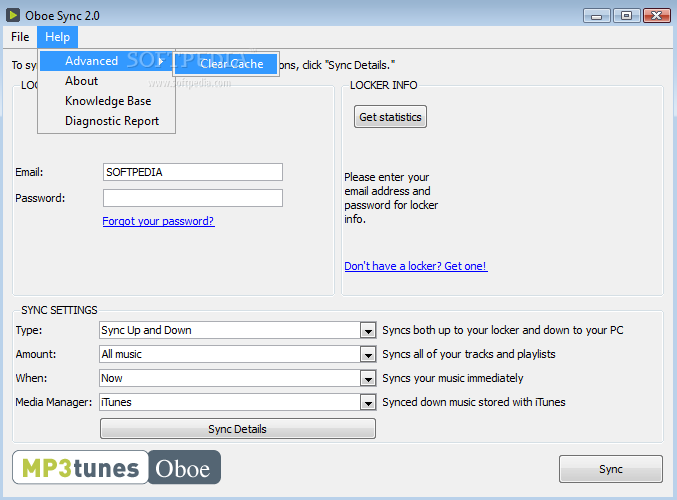Click 'Syncs all of your tracks and playlists' text
The image size is (677, 500).
click(468, 354)
